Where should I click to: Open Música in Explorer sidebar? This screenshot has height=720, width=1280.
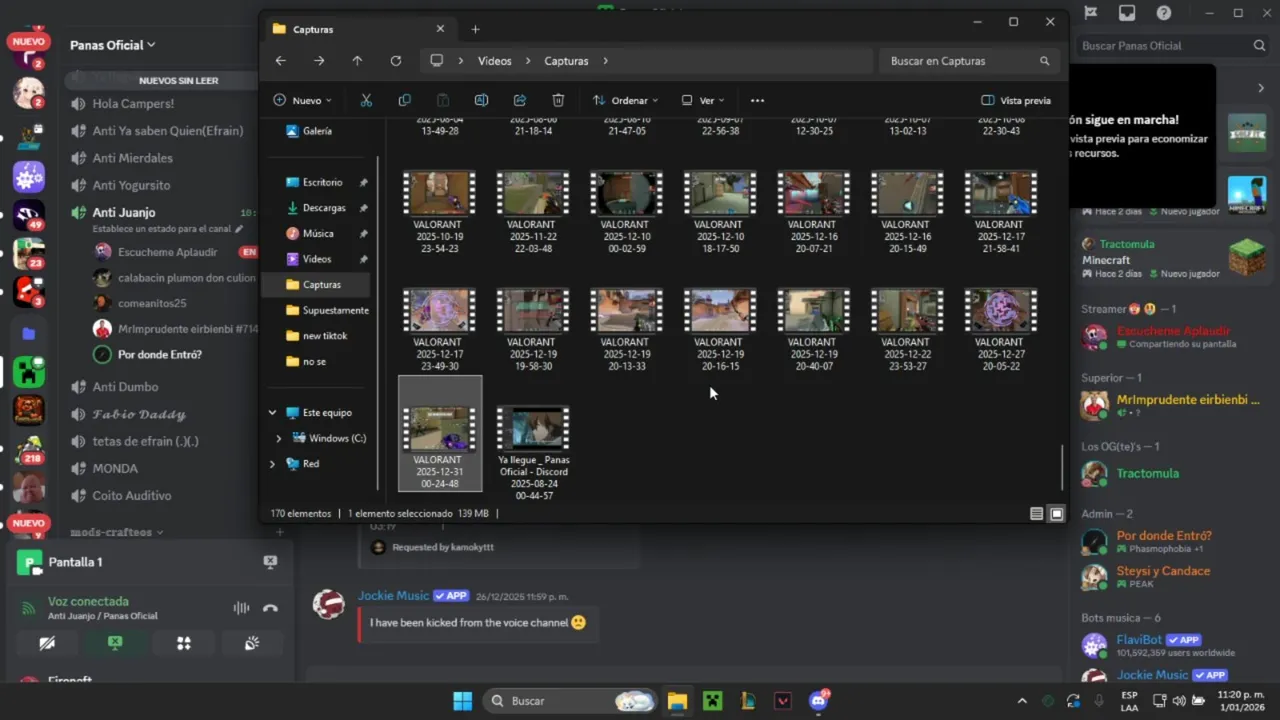pos(318,233)
